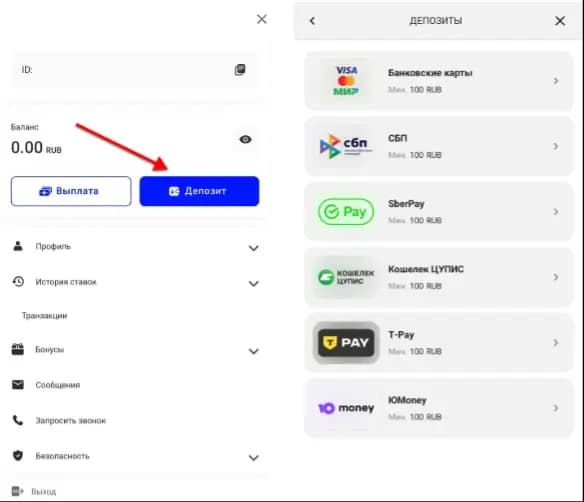The height and width of the screenshot is (502, 584).
Task: Copy the account ID with the copy icon
Action: tap(240, 70)
